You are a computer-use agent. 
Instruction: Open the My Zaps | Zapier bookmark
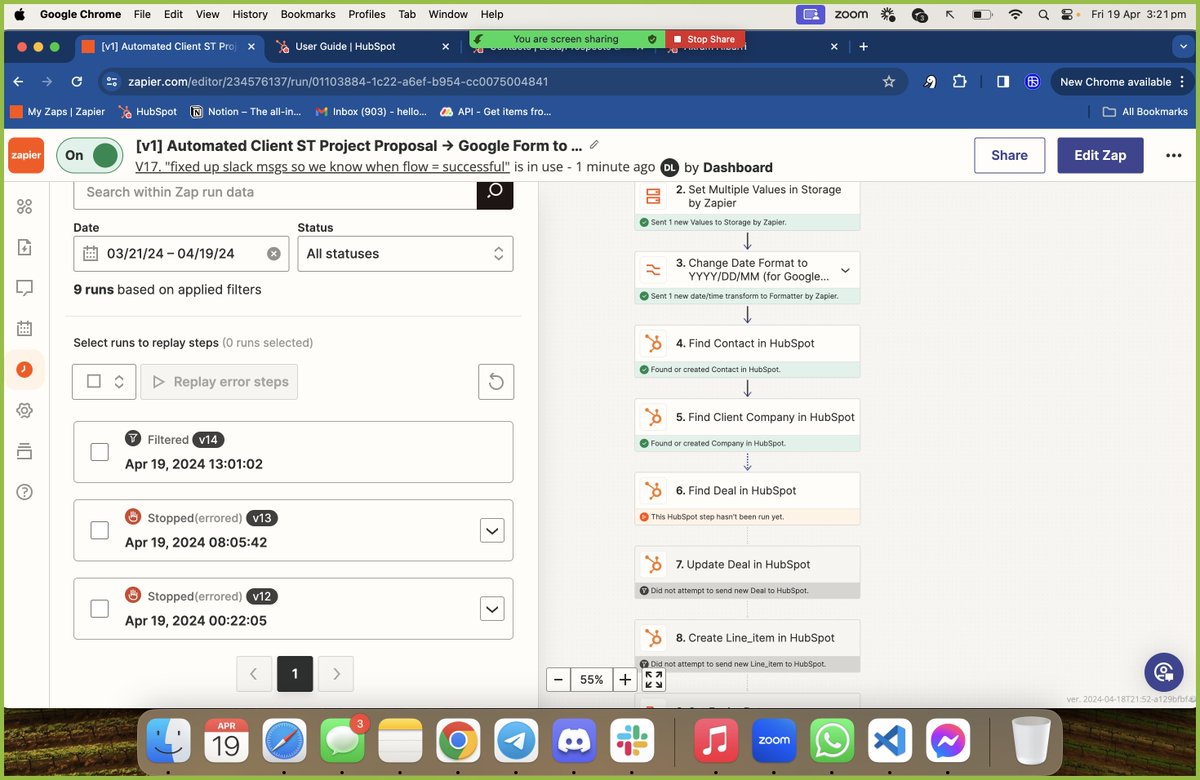coord(58,112)
